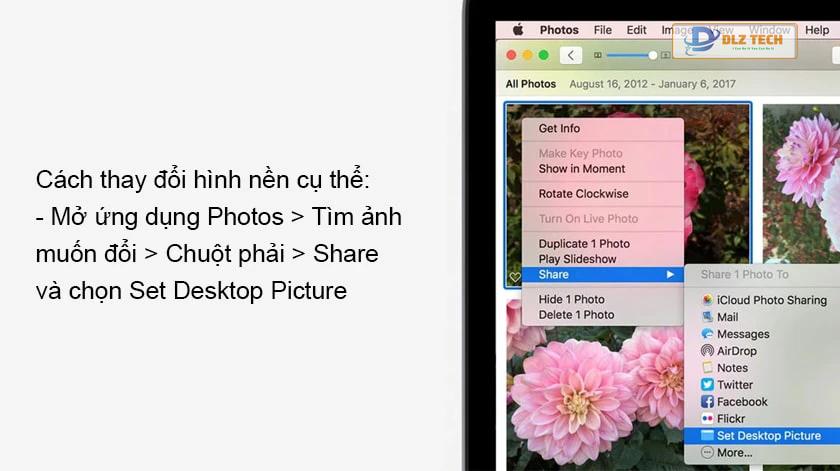Adjust the thumbnail zoom slider
The width and height of the screenshot is (840, 471).
pos(631,55)
